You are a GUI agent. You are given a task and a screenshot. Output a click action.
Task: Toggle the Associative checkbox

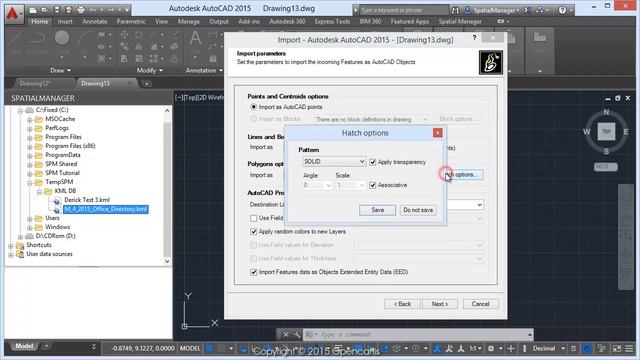pos(373,185)
